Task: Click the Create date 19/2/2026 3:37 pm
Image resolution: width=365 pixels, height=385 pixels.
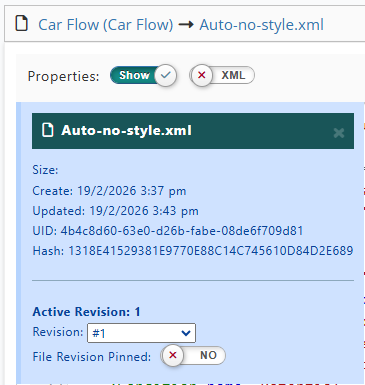Action: tap(132, 191)
